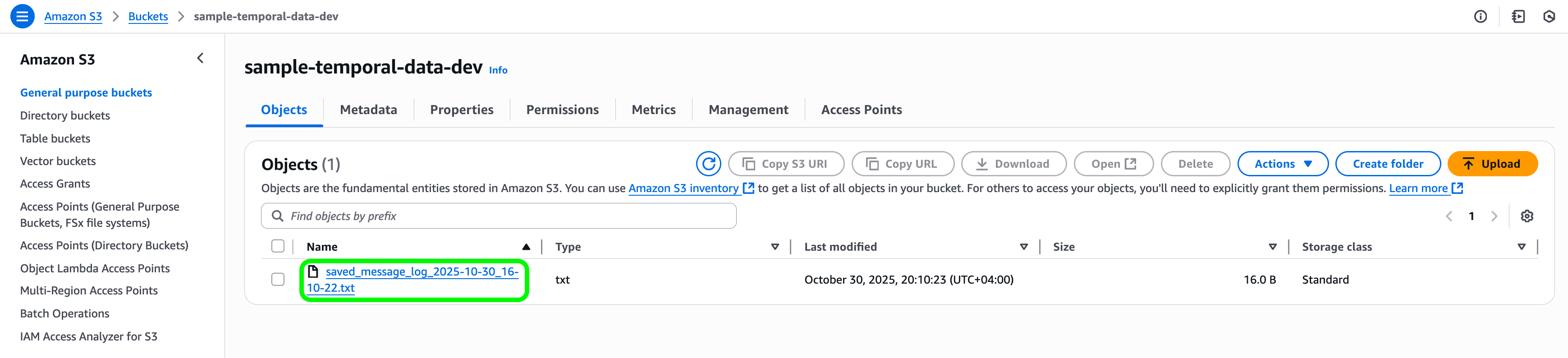This screenshot has width=1568, height=358.
Task: Switch to the Properties tab
Action: pyautogui.click(x=461, y=110)
